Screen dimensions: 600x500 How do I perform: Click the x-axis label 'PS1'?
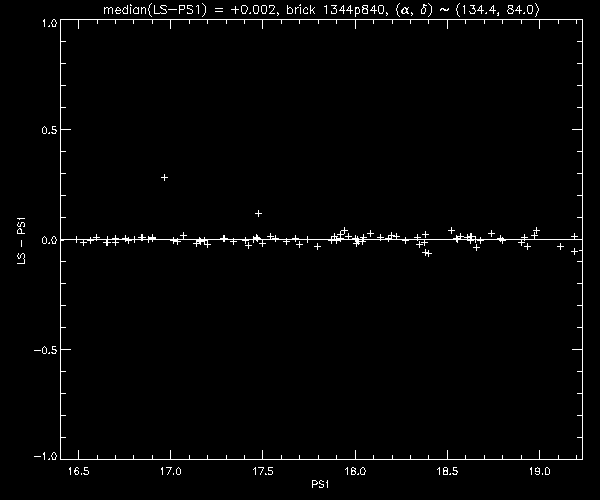[x=320, y=484]
